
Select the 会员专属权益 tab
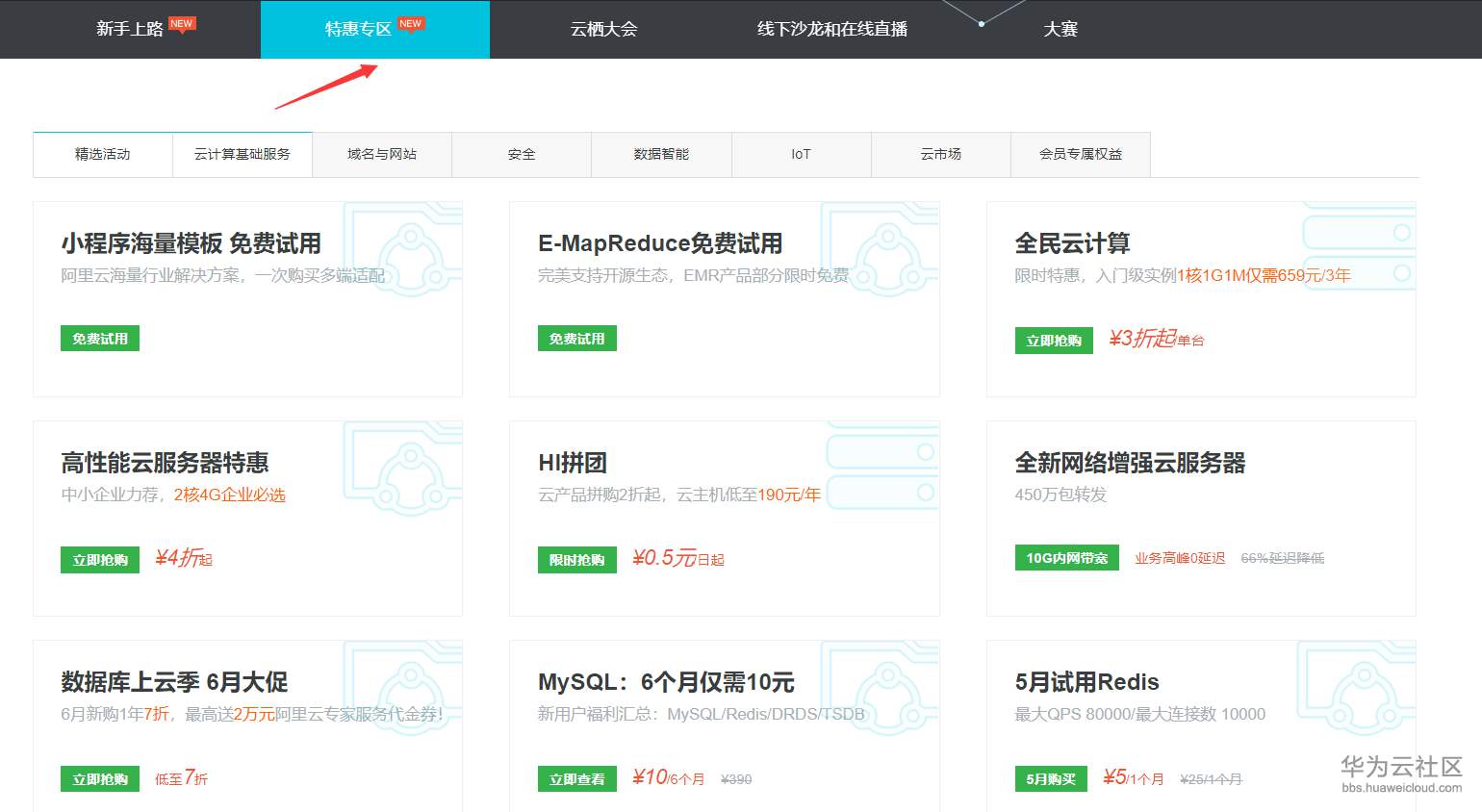tap(1081, 155)
